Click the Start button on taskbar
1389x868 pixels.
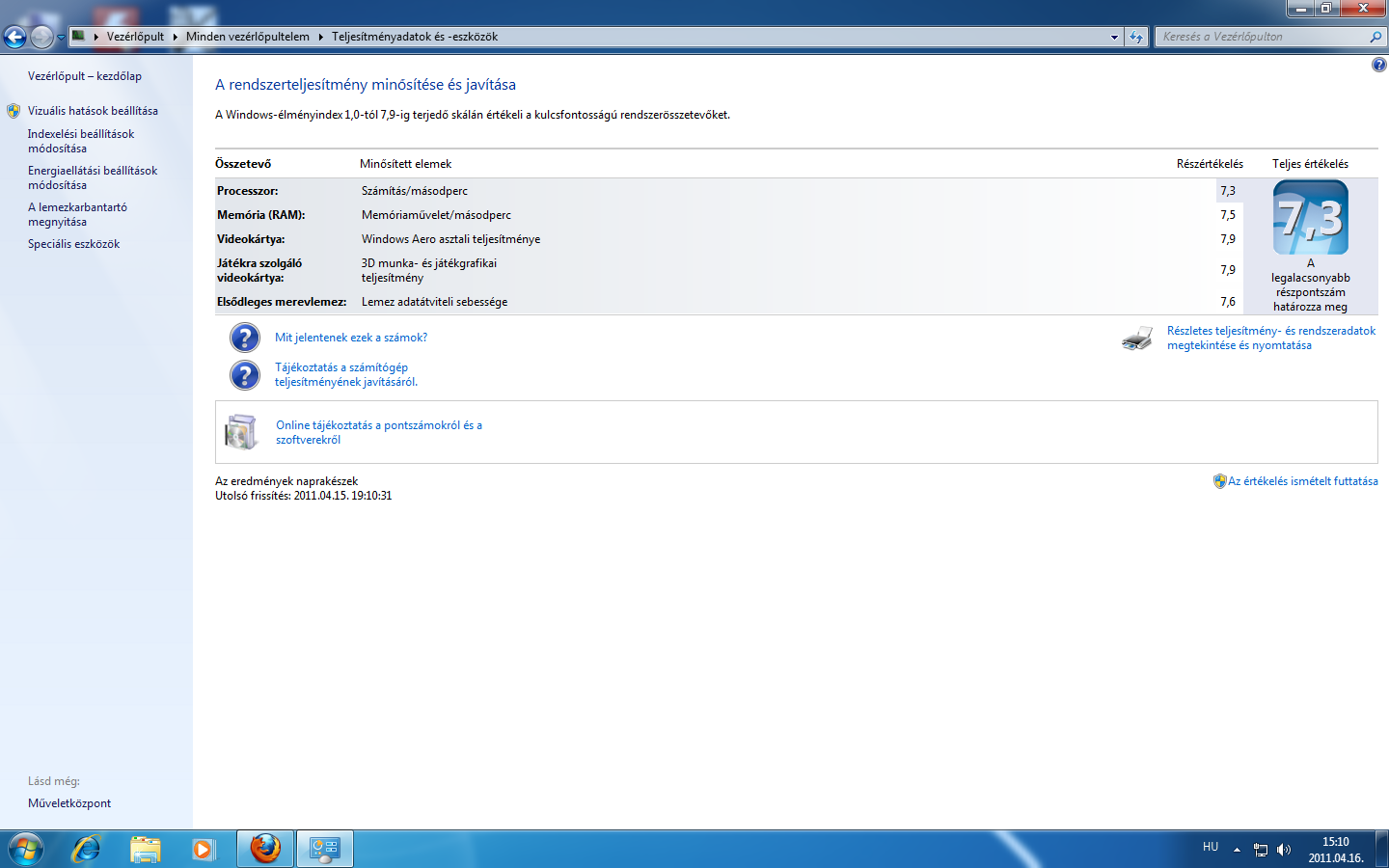click(x=26, y=849)
